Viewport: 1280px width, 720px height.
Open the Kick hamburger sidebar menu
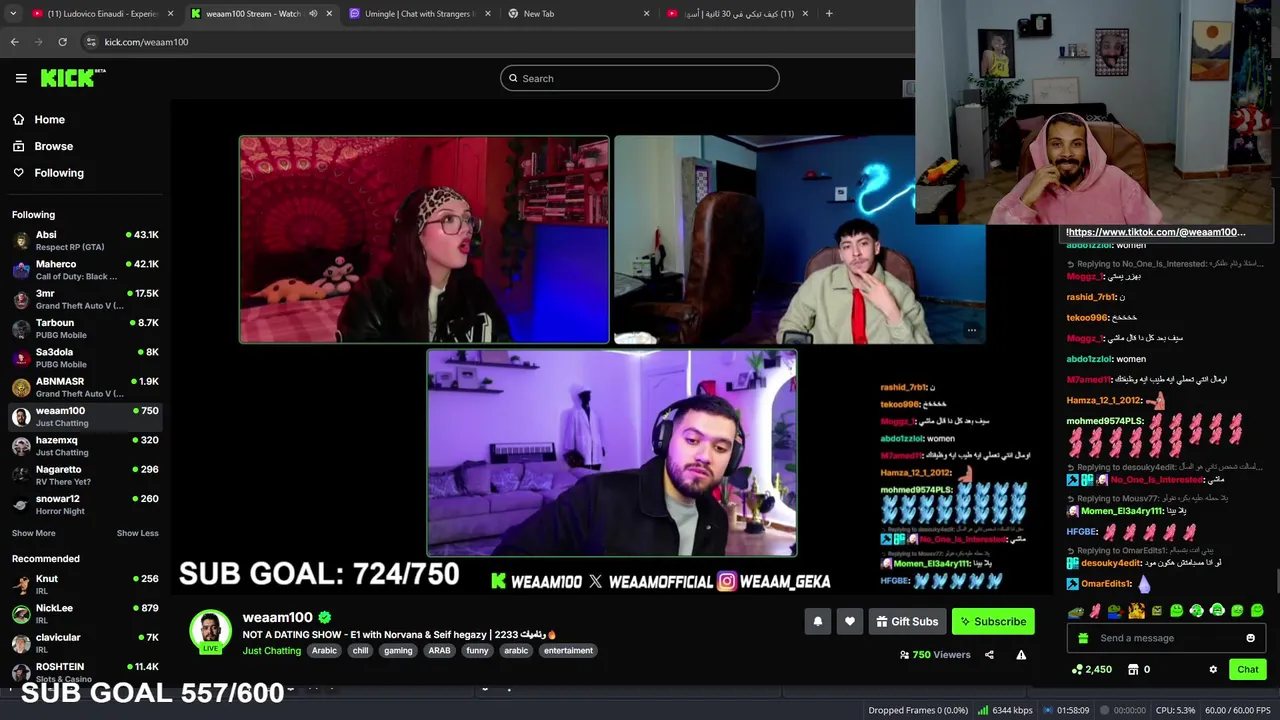[x=21, y=78]
